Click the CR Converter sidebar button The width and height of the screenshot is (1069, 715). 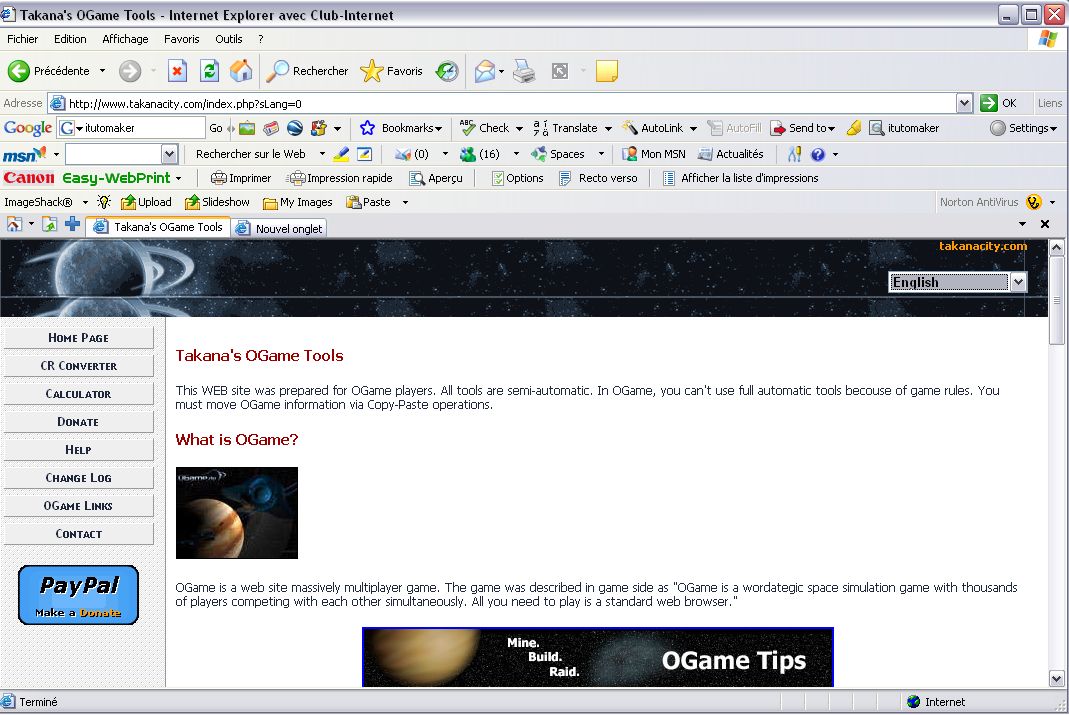(x=79, y=366)
